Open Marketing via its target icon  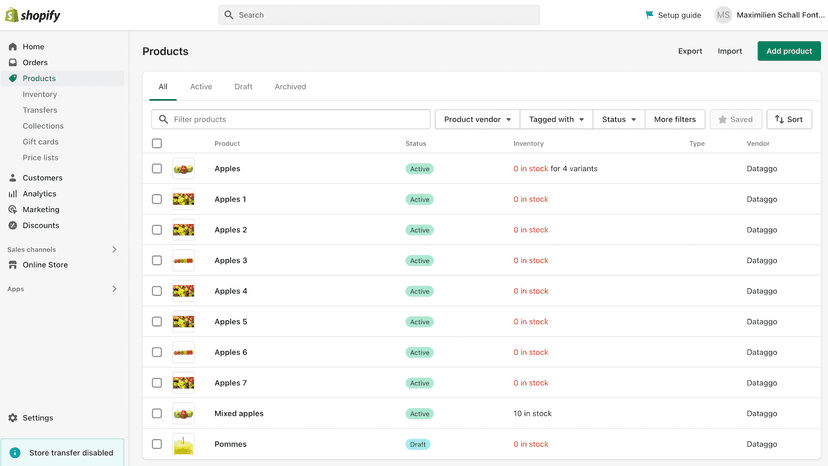click(x=13, y=209)
